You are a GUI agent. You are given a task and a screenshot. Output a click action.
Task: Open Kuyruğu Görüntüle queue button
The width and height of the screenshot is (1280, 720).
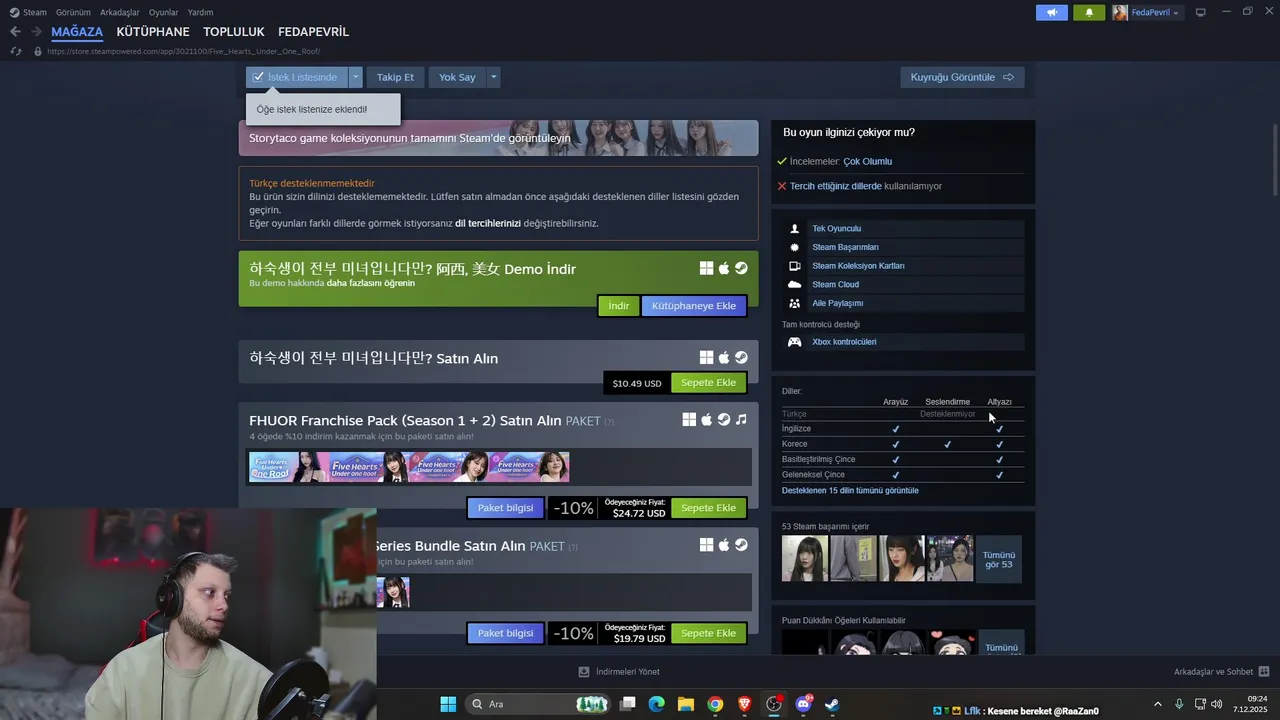962,77
